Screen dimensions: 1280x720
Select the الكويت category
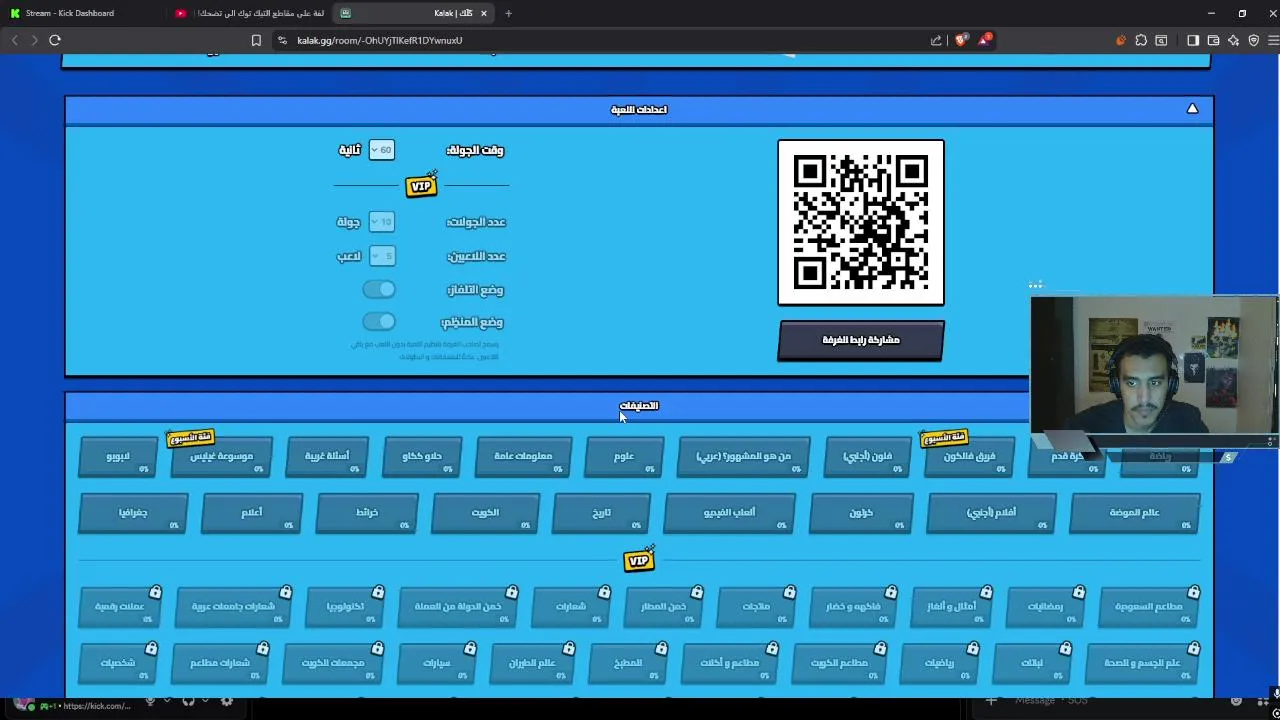(x=485, y=513)
